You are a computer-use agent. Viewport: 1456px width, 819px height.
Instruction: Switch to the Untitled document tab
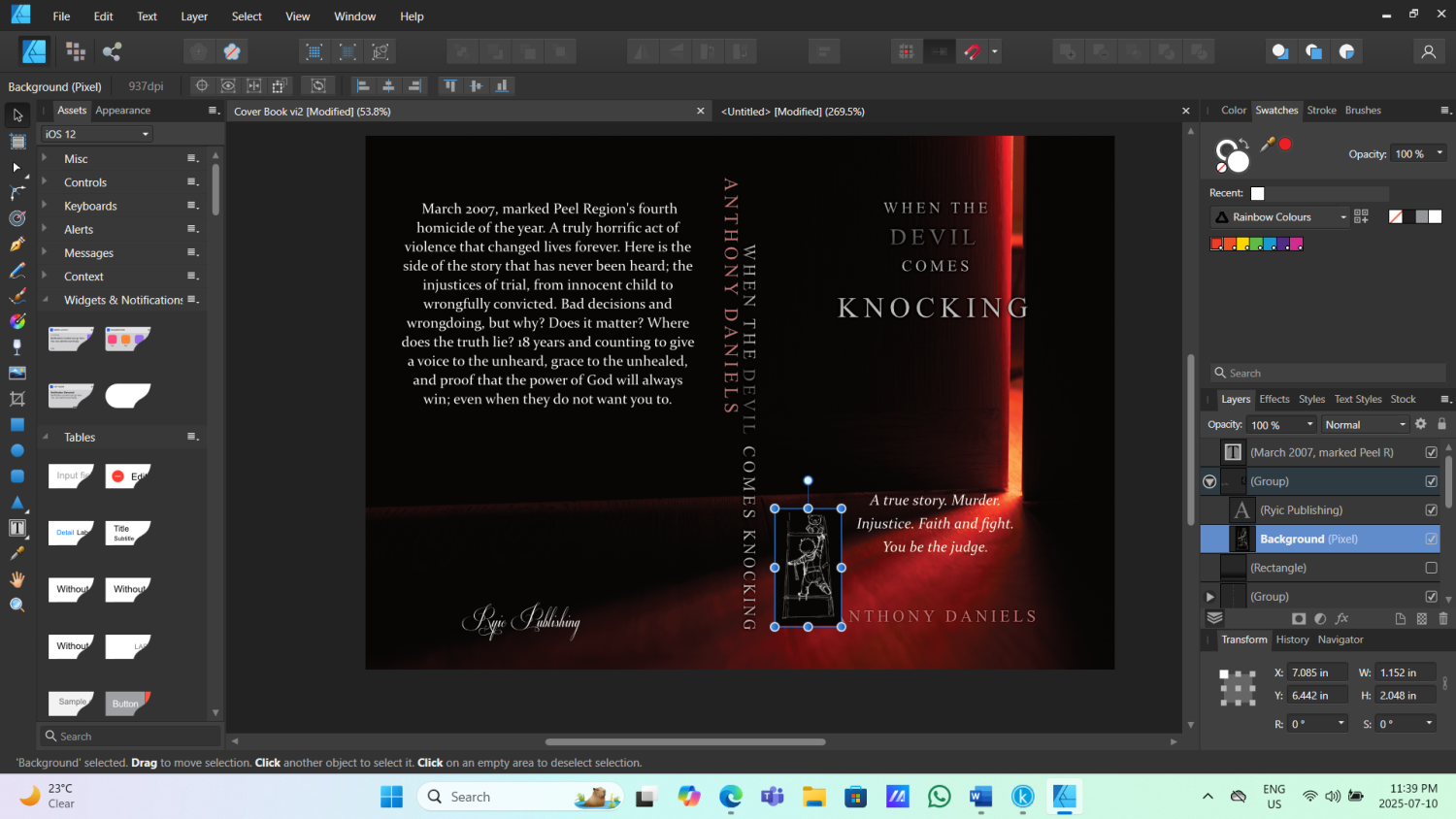click(792, 112)
